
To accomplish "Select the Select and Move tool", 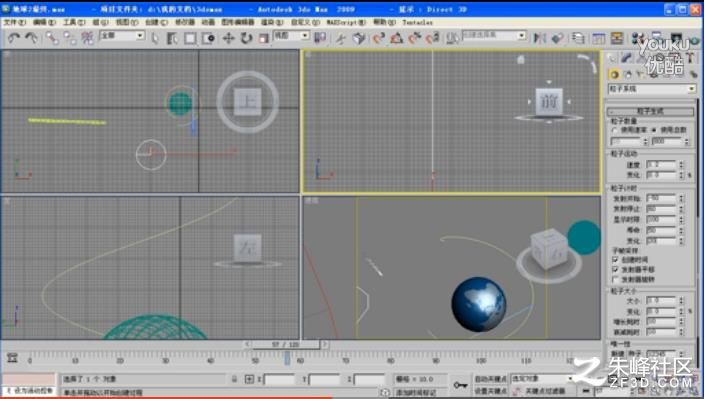I will coord(228,38).
